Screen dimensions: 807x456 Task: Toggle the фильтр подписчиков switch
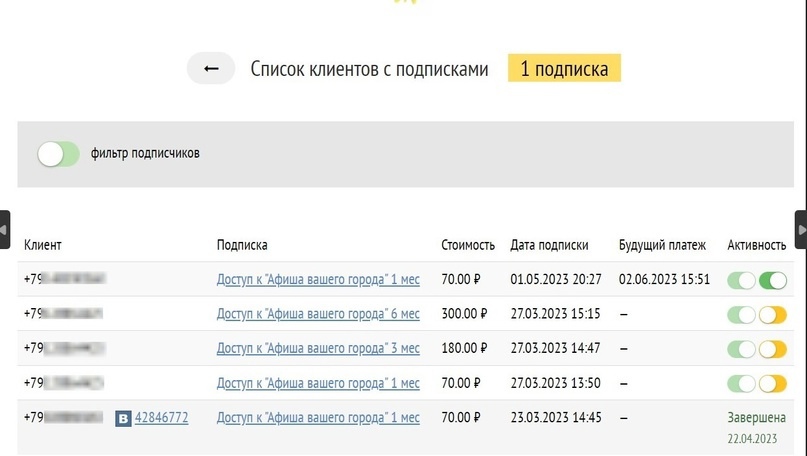click(58, 154)
